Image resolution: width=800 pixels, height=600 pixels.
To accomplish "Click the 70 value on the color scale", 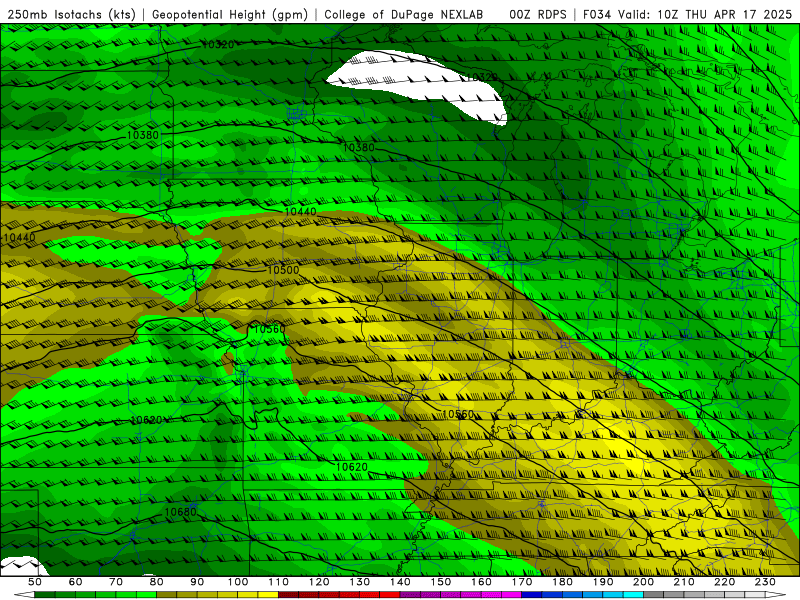I will (116, 582).
